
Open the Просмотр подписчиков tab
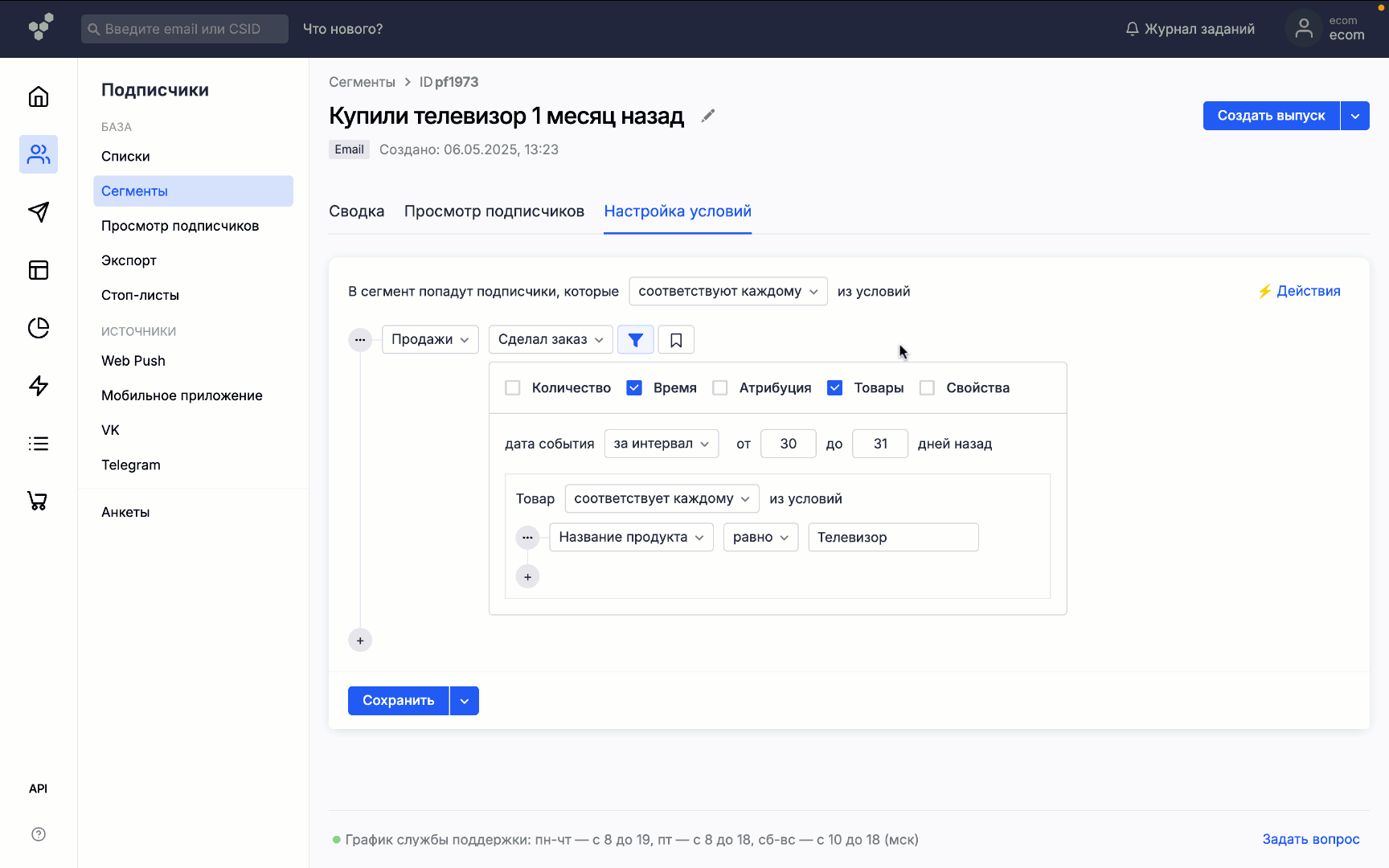click(x=494, y=211)
